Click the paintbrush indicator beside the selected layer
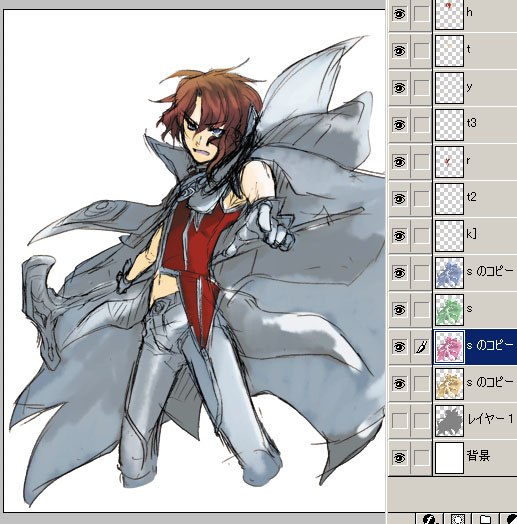The image size is (517, 524). pyautogui.click(x=421, y=347)
